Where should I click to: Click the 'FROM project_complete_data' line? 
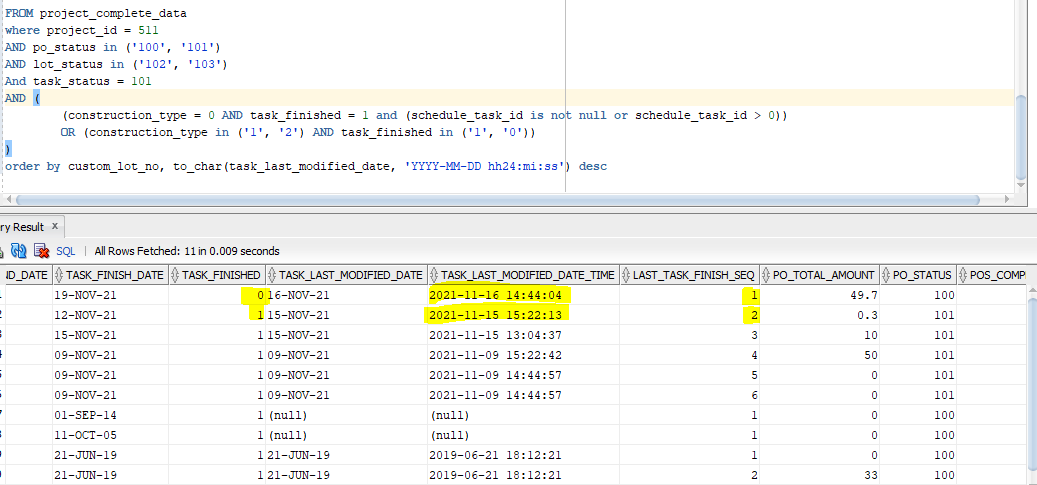(x=95, y=13)
